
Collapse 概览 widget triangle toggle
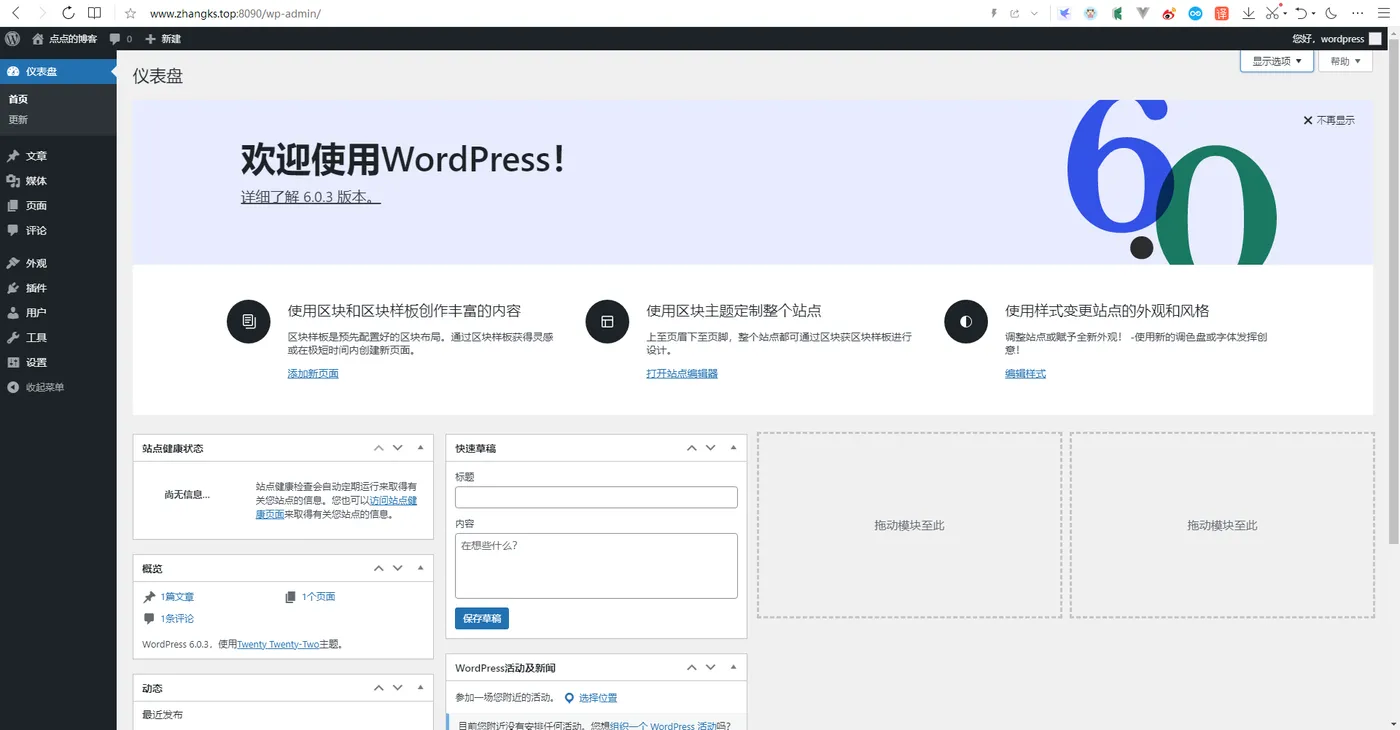(x=420, y=568)
